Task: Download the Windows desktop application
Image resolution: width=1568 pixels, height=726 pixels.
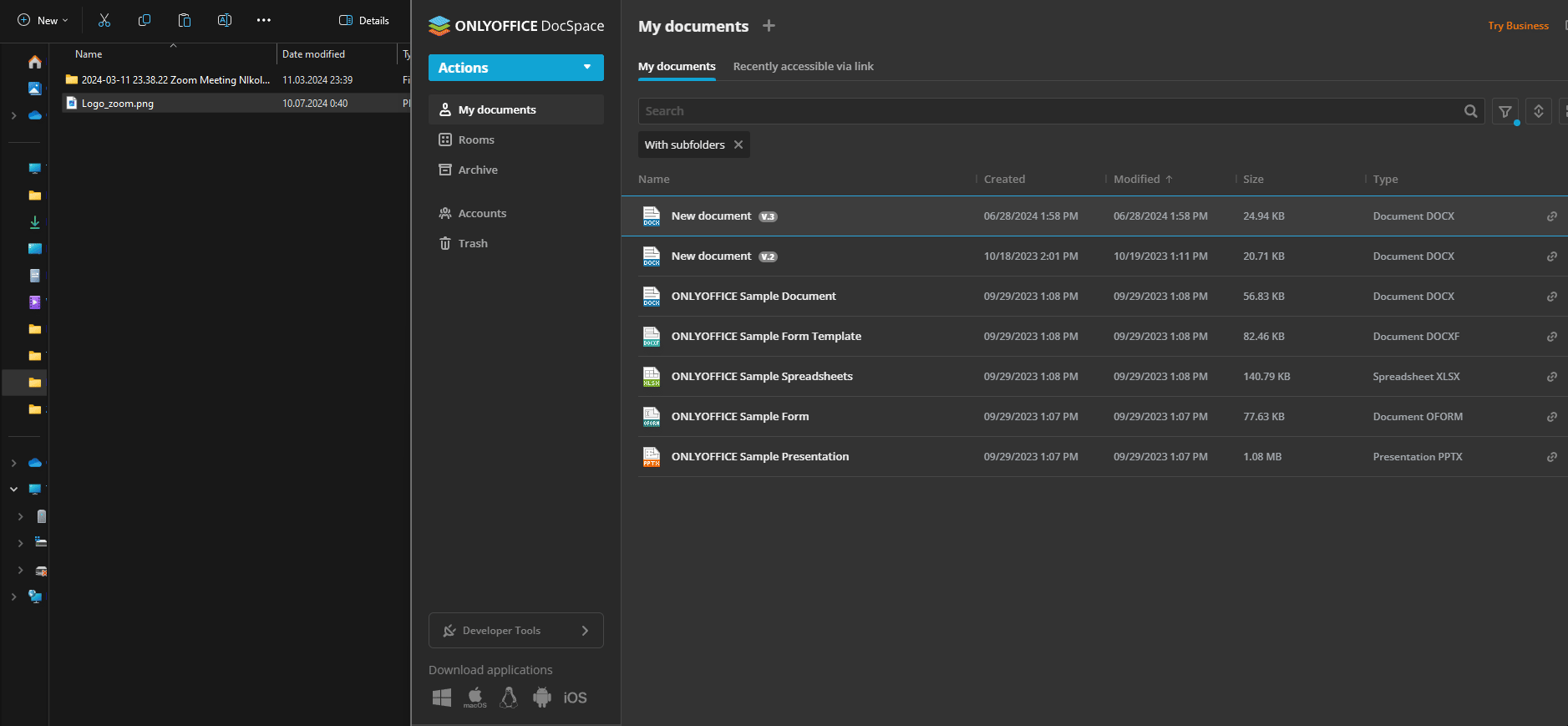Action: [442, 698]
